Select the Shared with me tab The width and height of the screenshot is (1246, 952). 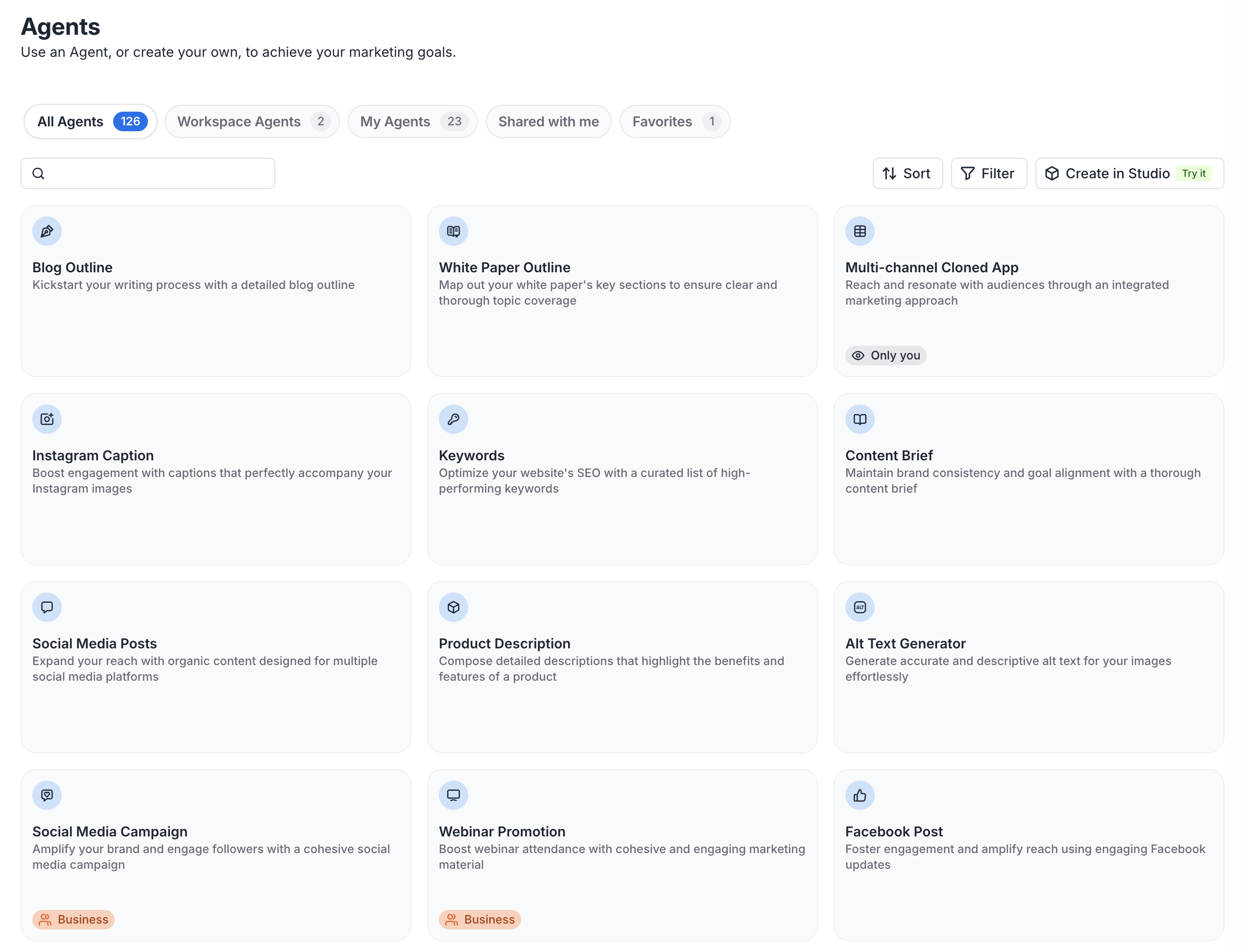(548, 121)
